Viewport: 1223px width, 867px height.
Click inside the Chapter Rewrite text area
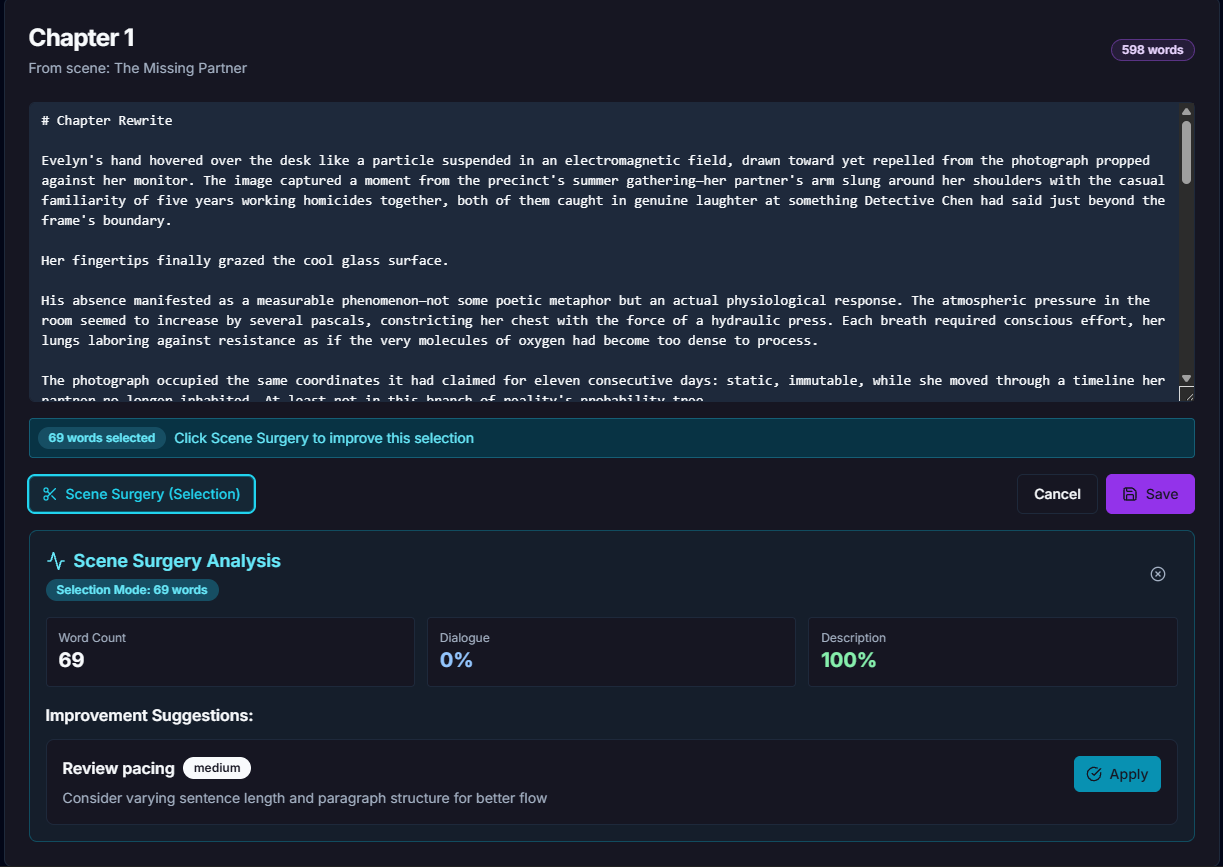pos(600,250)
